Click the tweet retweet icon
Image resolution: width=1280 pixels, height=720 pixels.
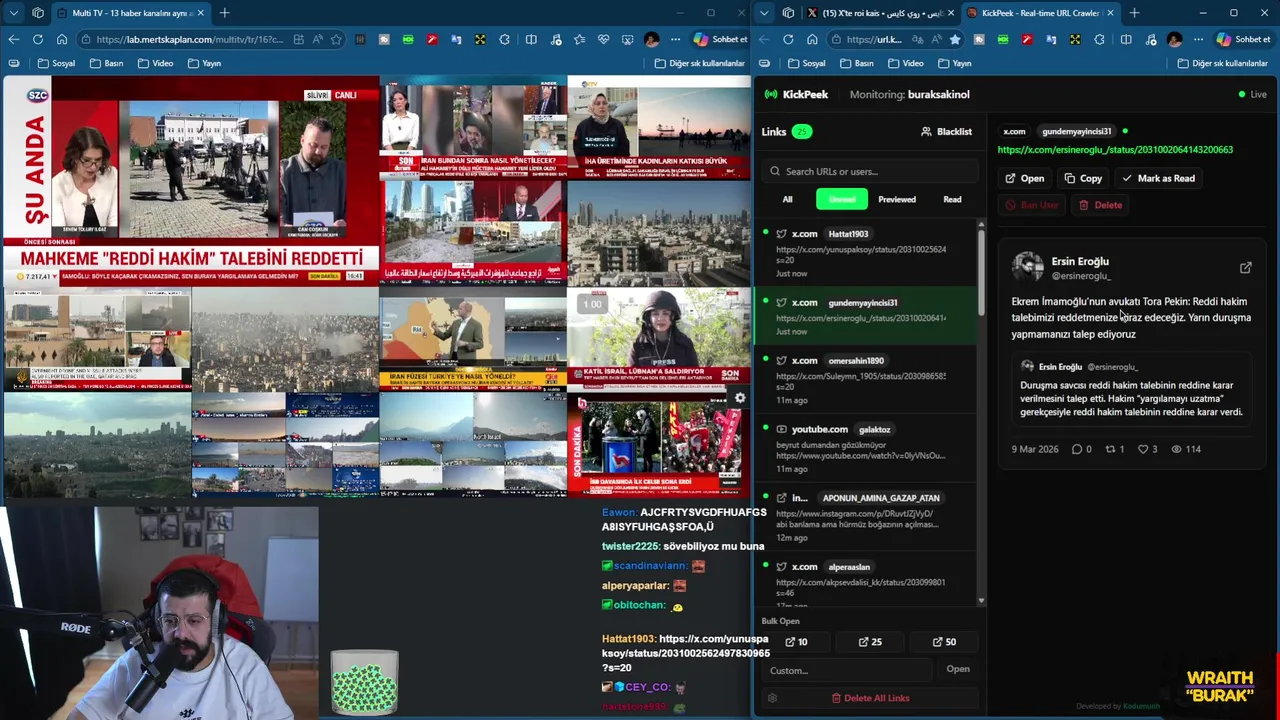(x=1110, y=449)
